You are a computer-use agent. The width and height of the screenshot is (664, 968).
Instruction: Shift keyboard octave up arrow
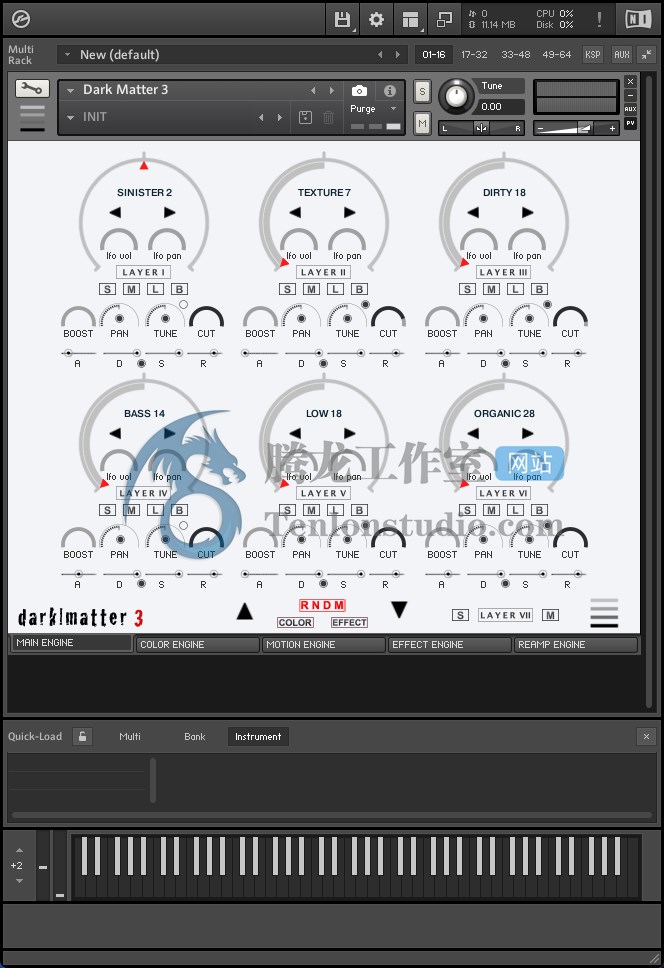tap(19, 850)
